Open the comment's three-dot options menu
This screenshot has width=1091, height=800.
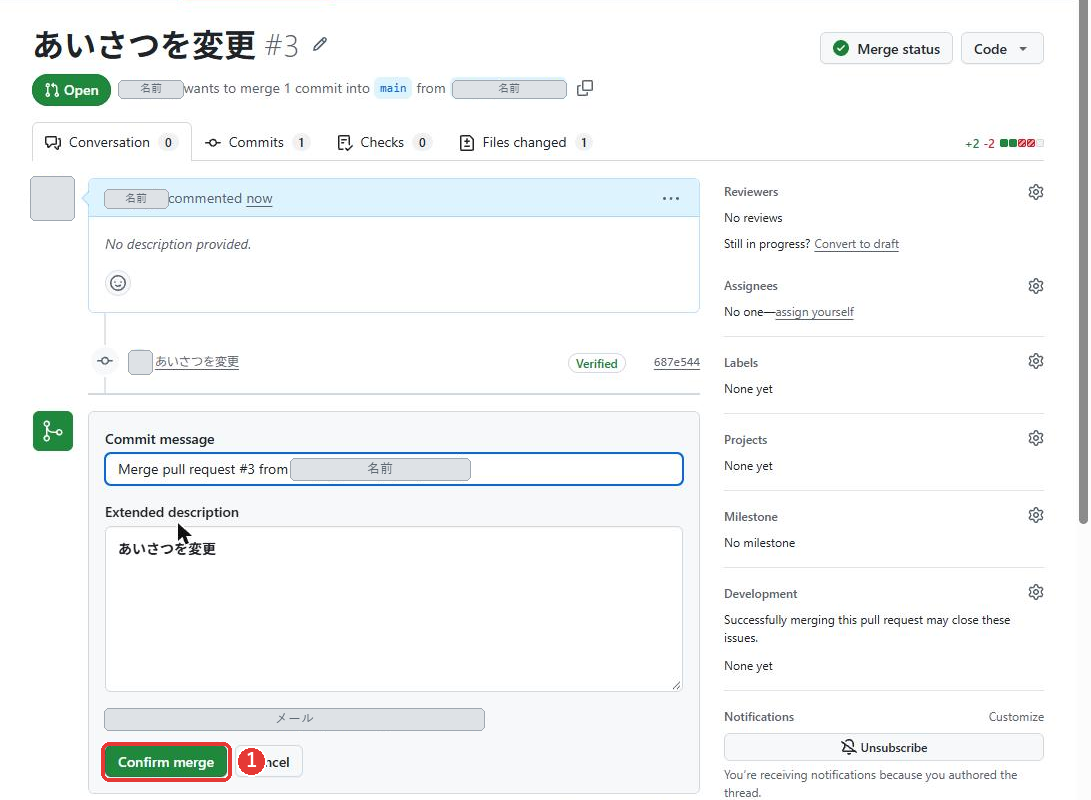click(671, 199)
